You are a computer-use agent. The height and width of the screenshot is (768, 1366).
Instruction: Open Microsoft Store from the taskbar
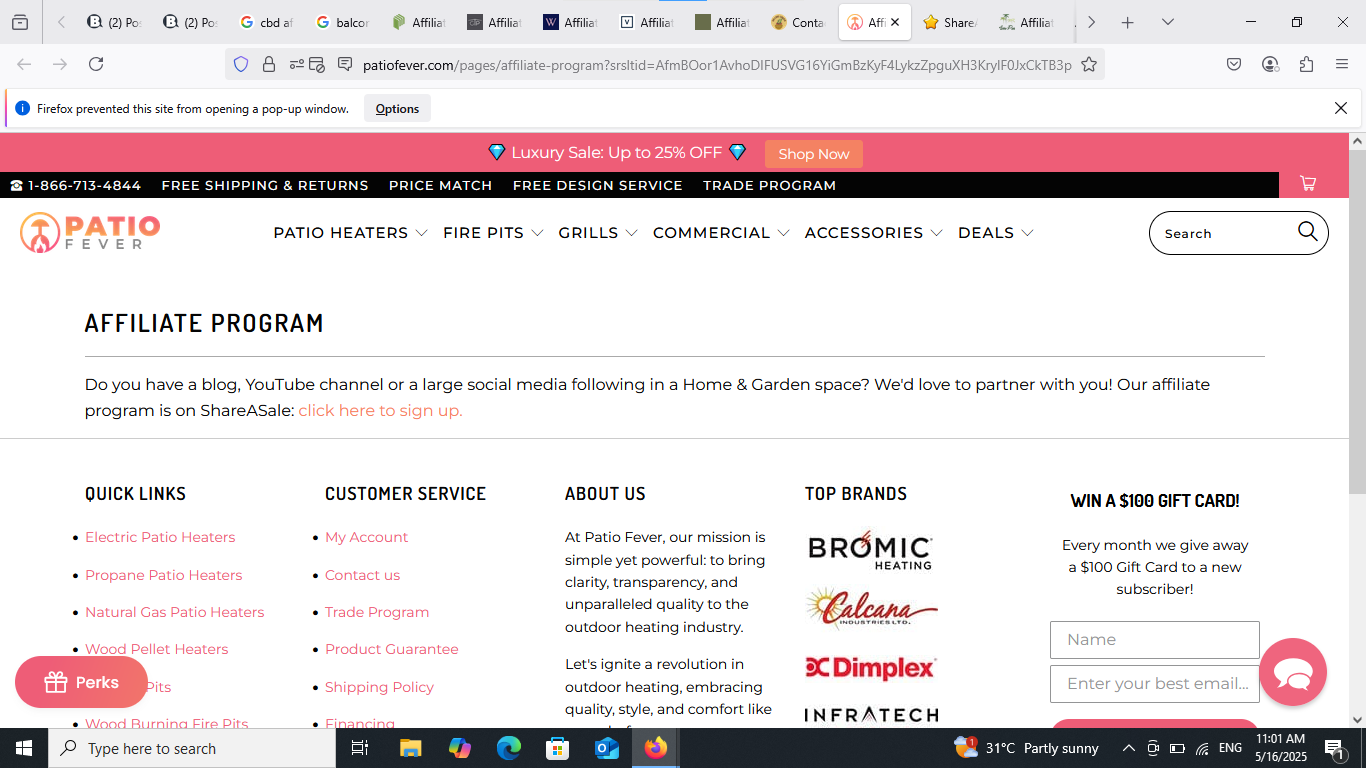[x=558, y=748]
